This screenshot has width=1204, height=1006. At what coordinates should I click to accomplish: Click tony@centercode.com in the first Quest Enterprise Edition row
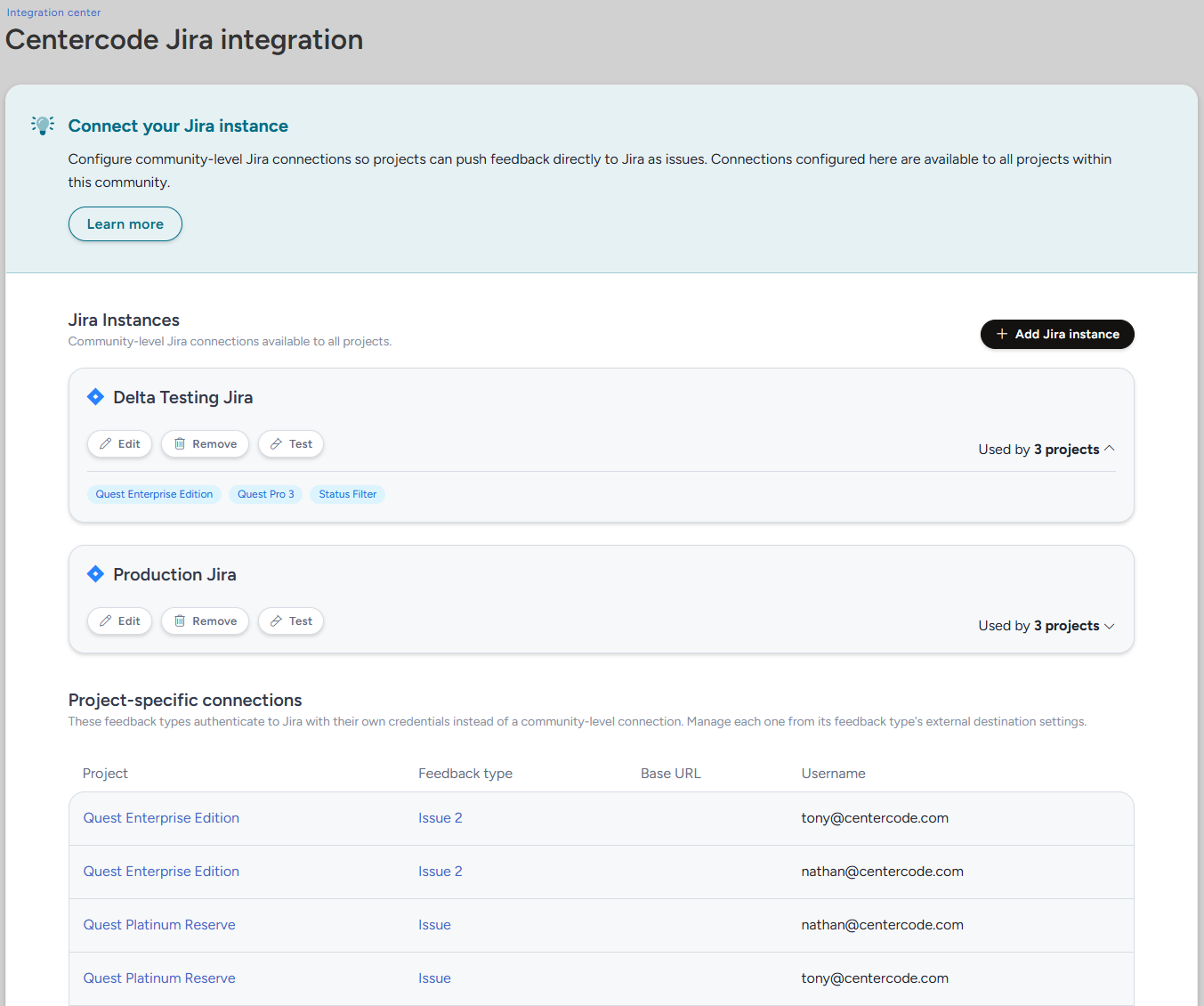(x=875, y=818)
